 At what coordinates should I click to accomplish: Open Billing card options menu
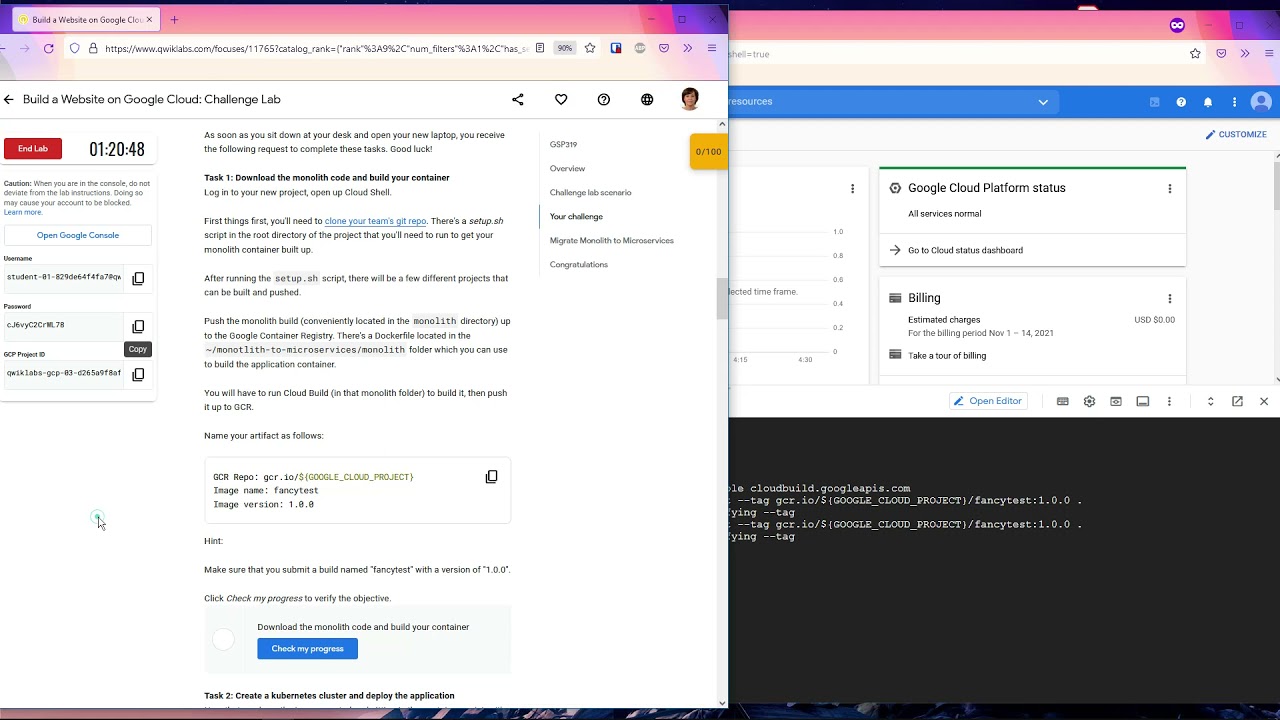(x=1169, y=298)
